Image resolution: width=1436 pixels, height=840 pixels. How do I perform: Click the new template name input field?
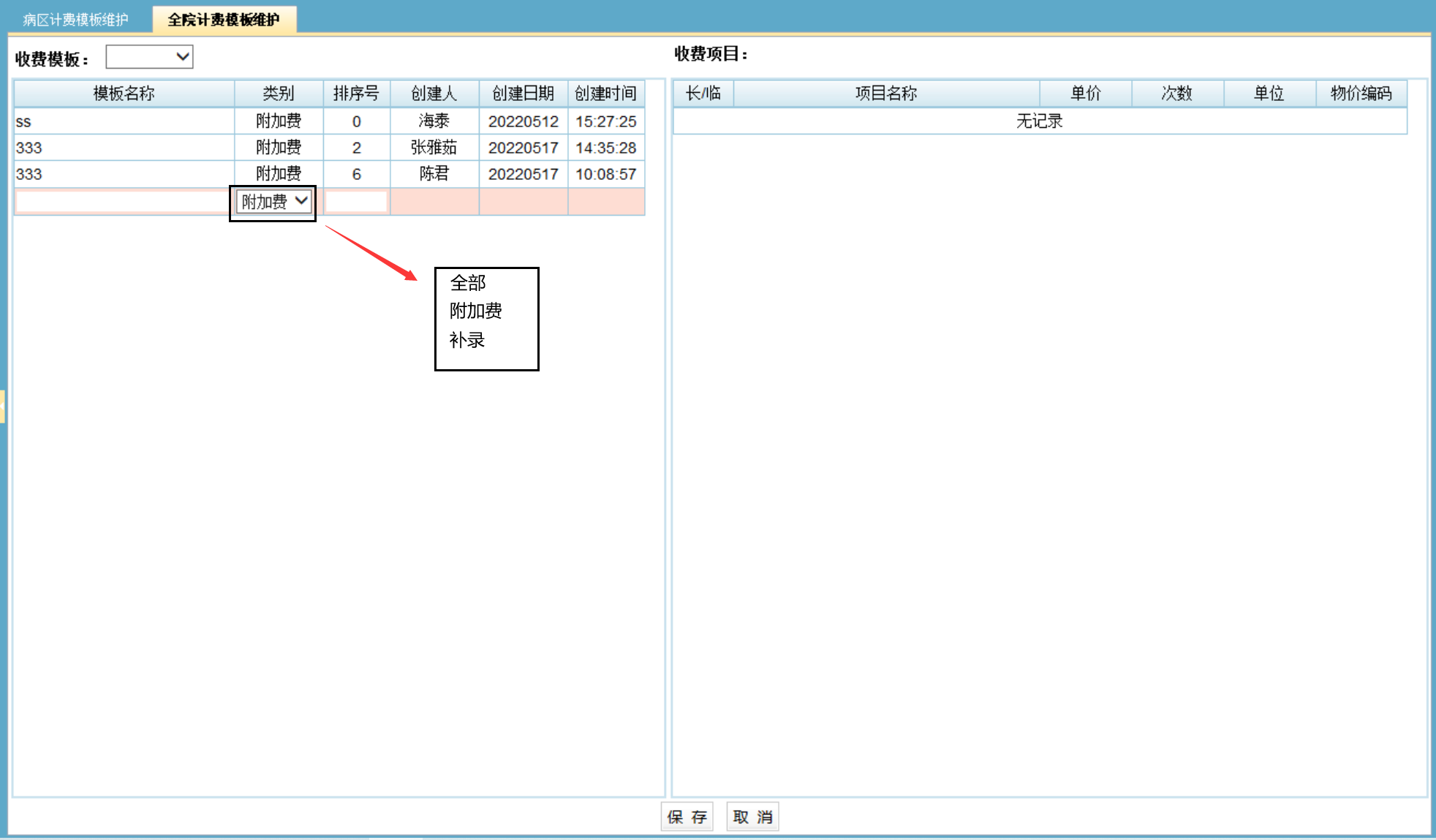121,202
